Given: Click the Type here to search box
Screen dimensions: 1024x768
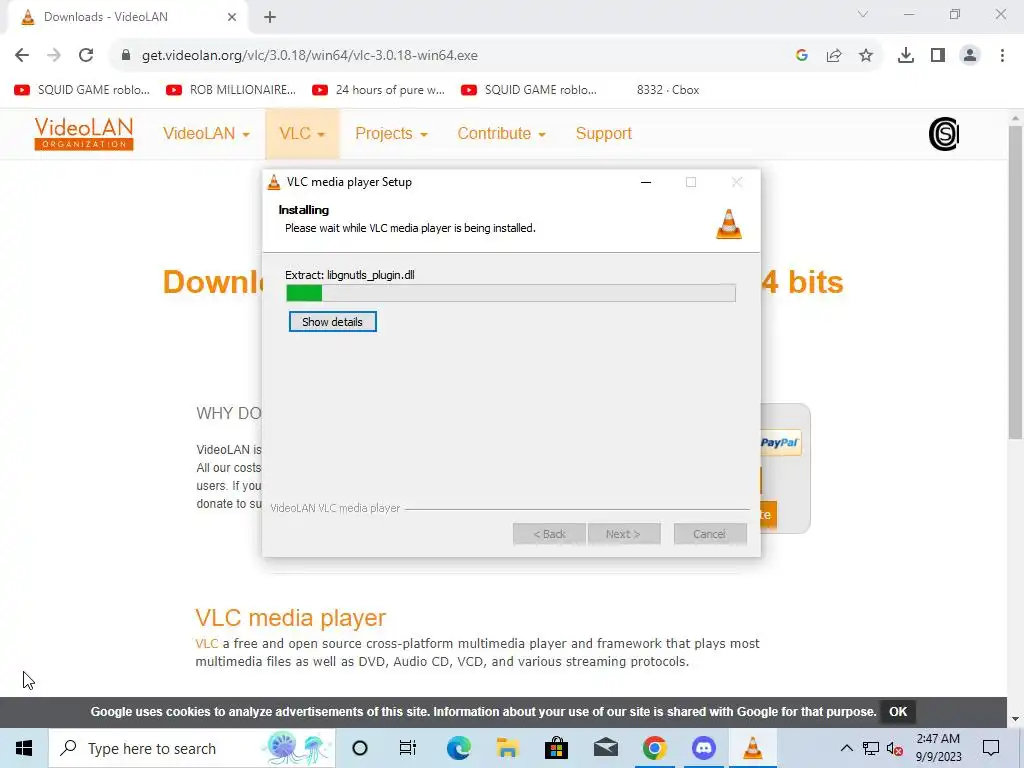Looking at the screenshot, I should tap(192, 748).
